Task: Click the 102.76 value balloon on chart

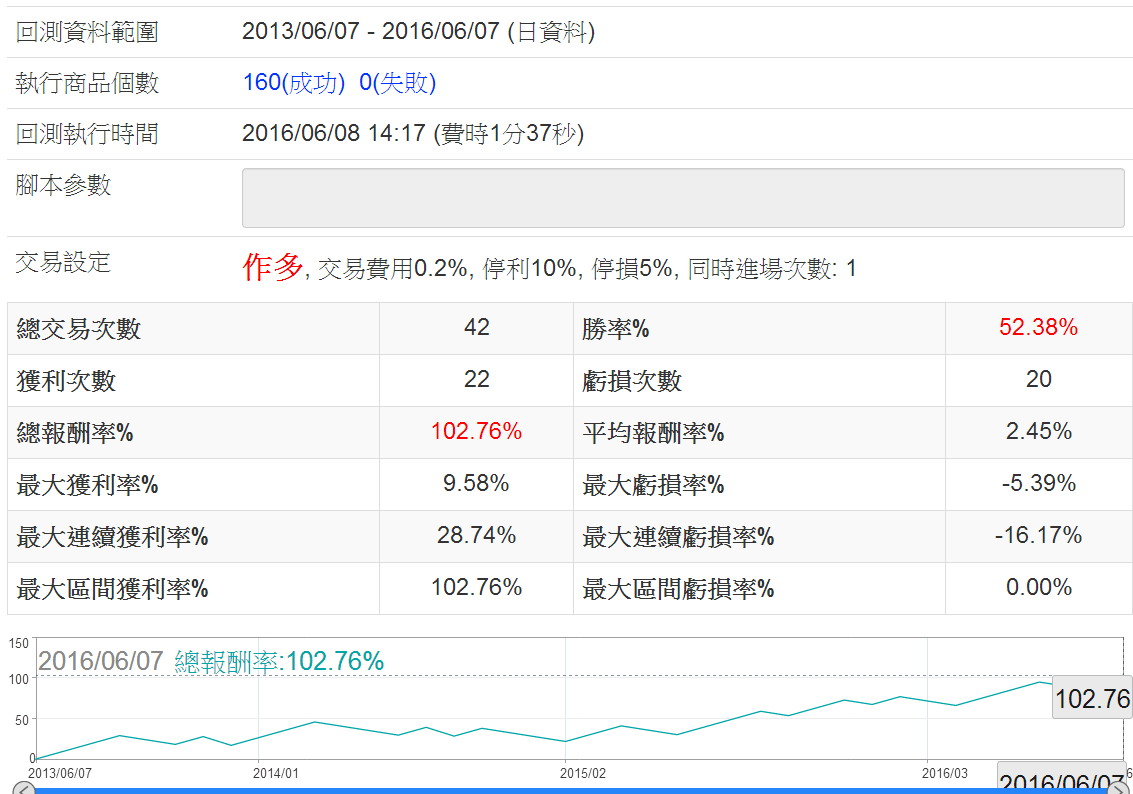Action: (1092, 698)
